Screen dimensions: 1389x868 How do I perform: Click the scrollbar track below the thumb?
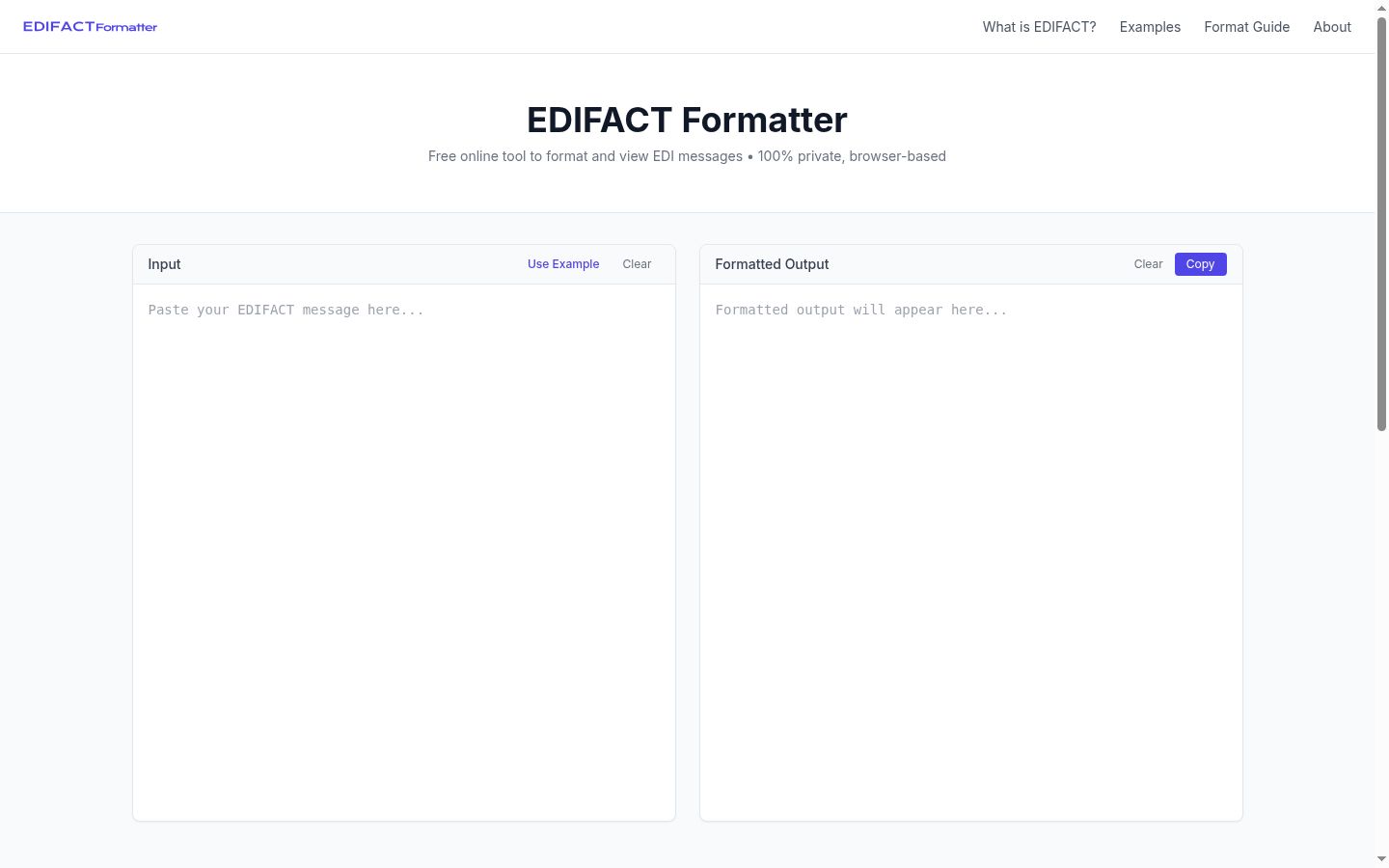[1381, 641]
